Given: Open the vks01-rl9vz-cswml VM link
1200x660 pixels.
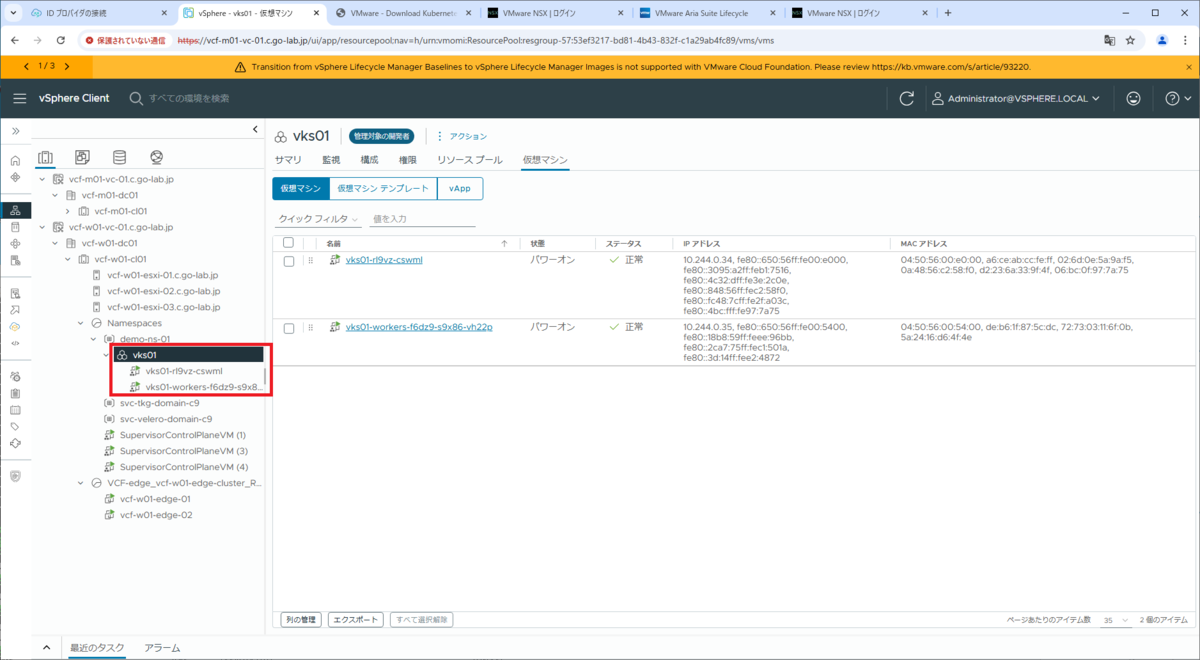Looking at the screenshot, I should pyautogui.click(x=384, y=260).
